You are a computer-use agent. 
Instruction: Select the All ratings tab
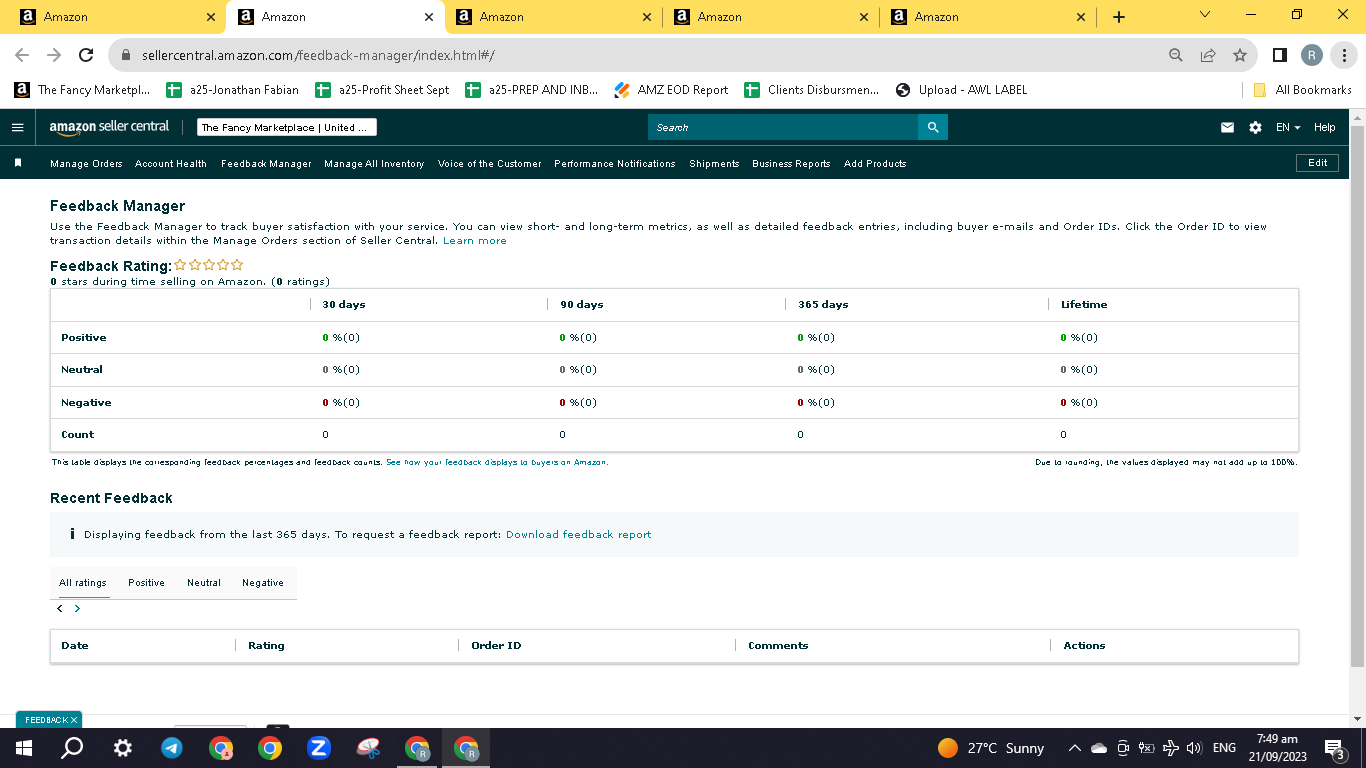click(x=82, y=583)
